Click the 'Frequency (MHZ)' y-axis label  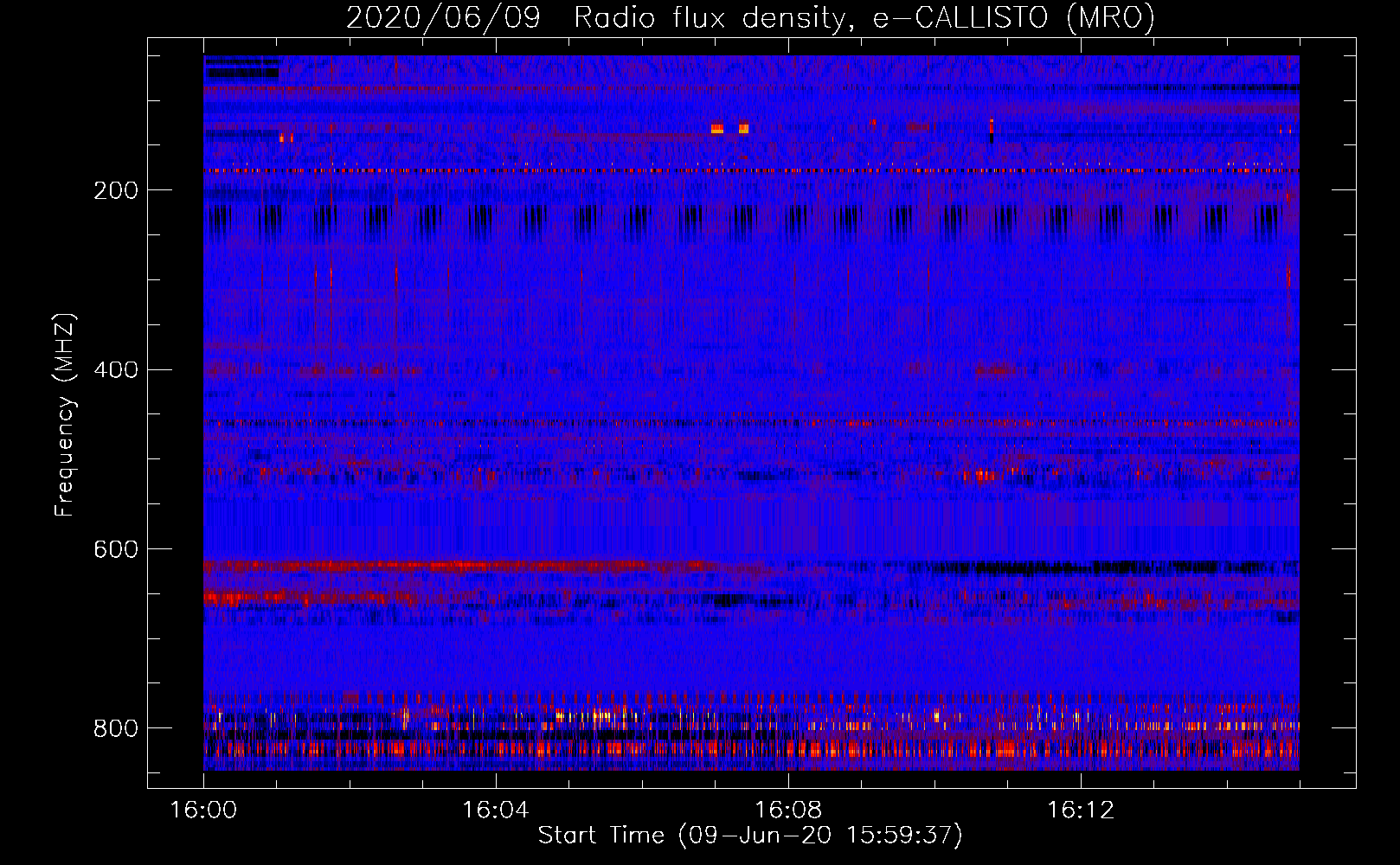pyautogui.click(x=65, y=414)
